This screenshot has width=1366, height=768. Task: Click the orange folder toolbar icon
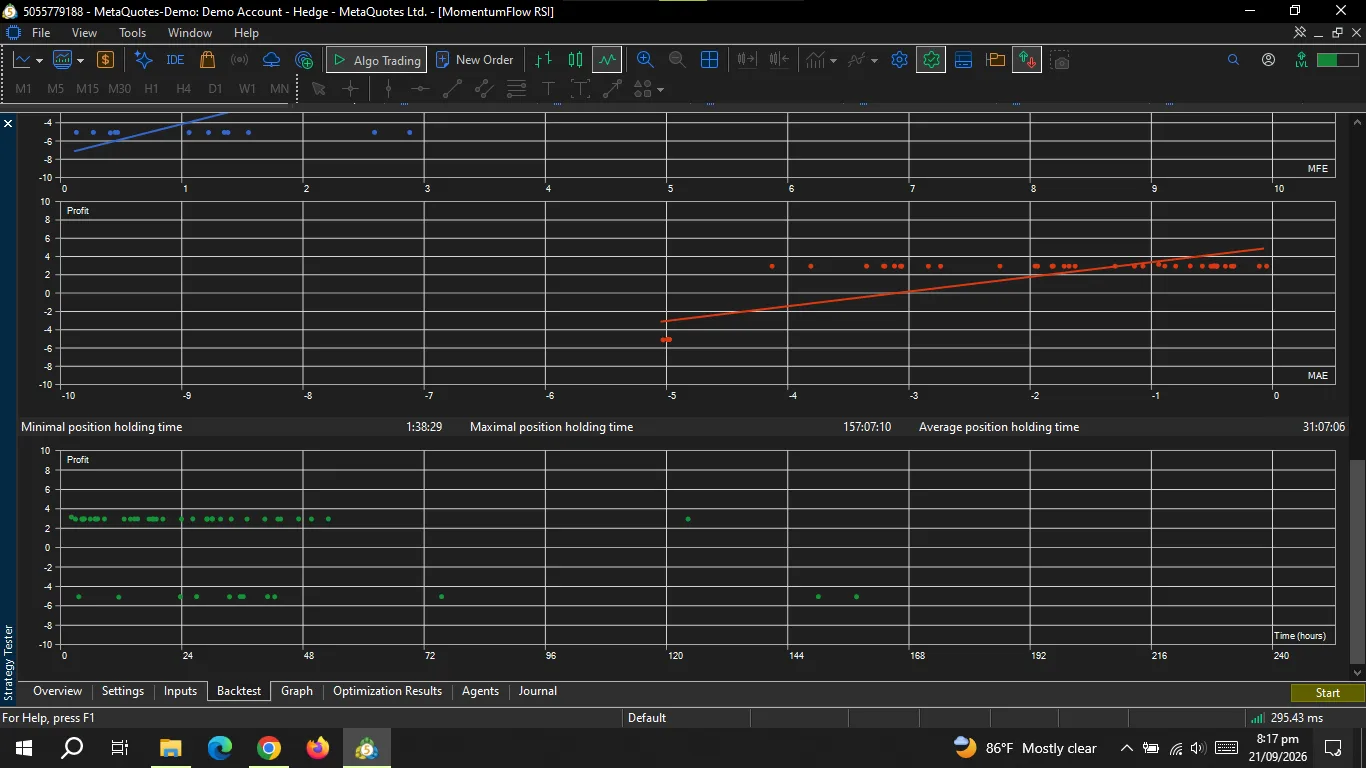[995, 60]
